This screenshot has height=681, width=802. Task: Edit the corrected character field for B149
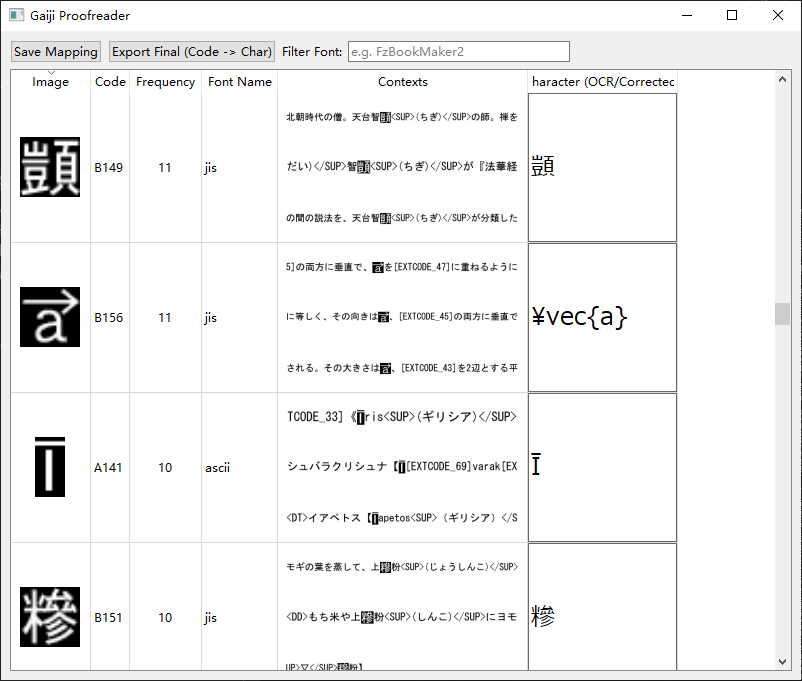(x=602, y=168)
